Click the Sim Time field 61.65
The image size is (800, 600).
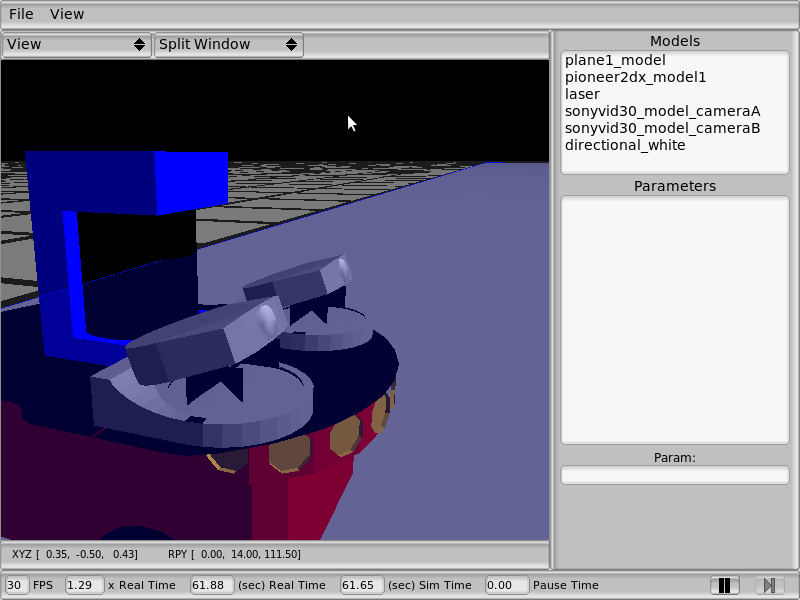(x=362, y=585)
